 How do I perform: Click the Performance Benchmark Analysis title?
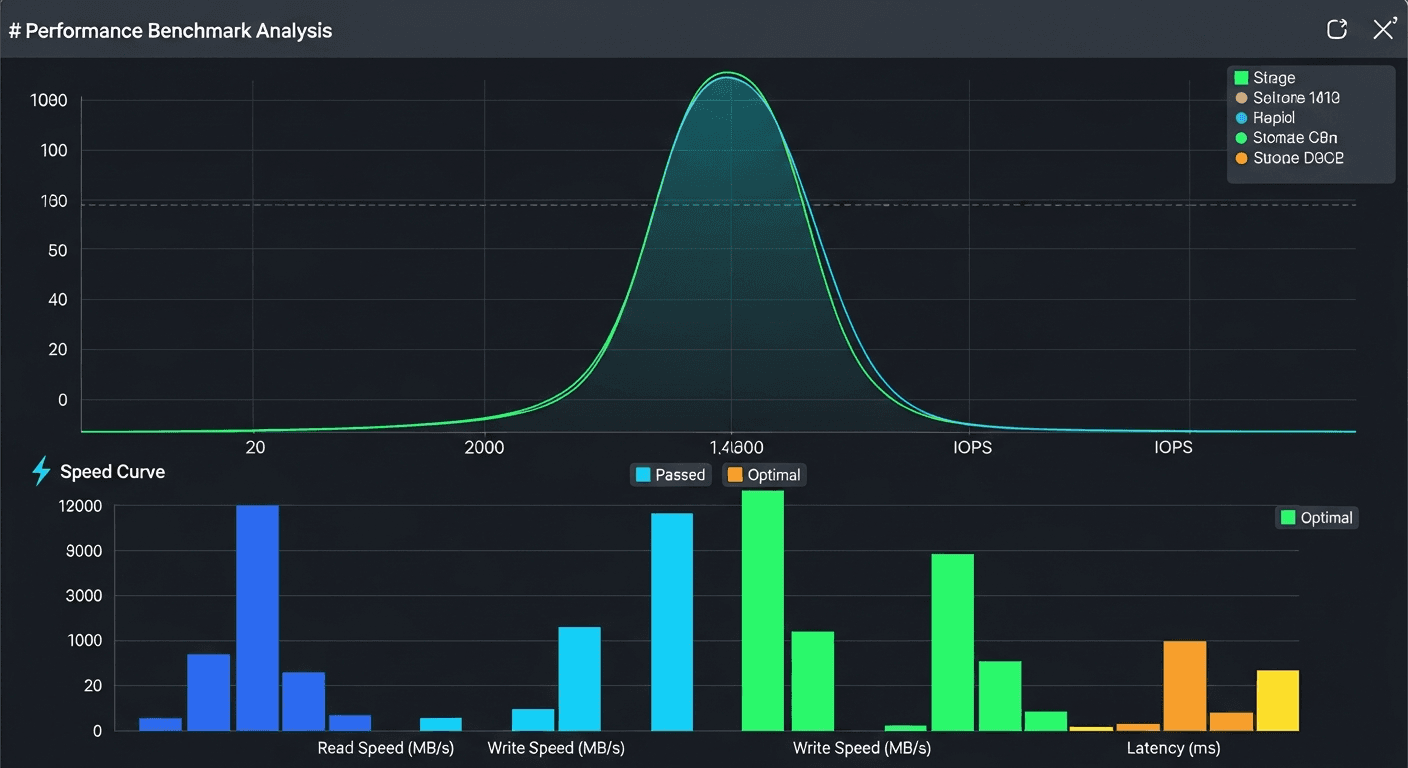(171, 30)
